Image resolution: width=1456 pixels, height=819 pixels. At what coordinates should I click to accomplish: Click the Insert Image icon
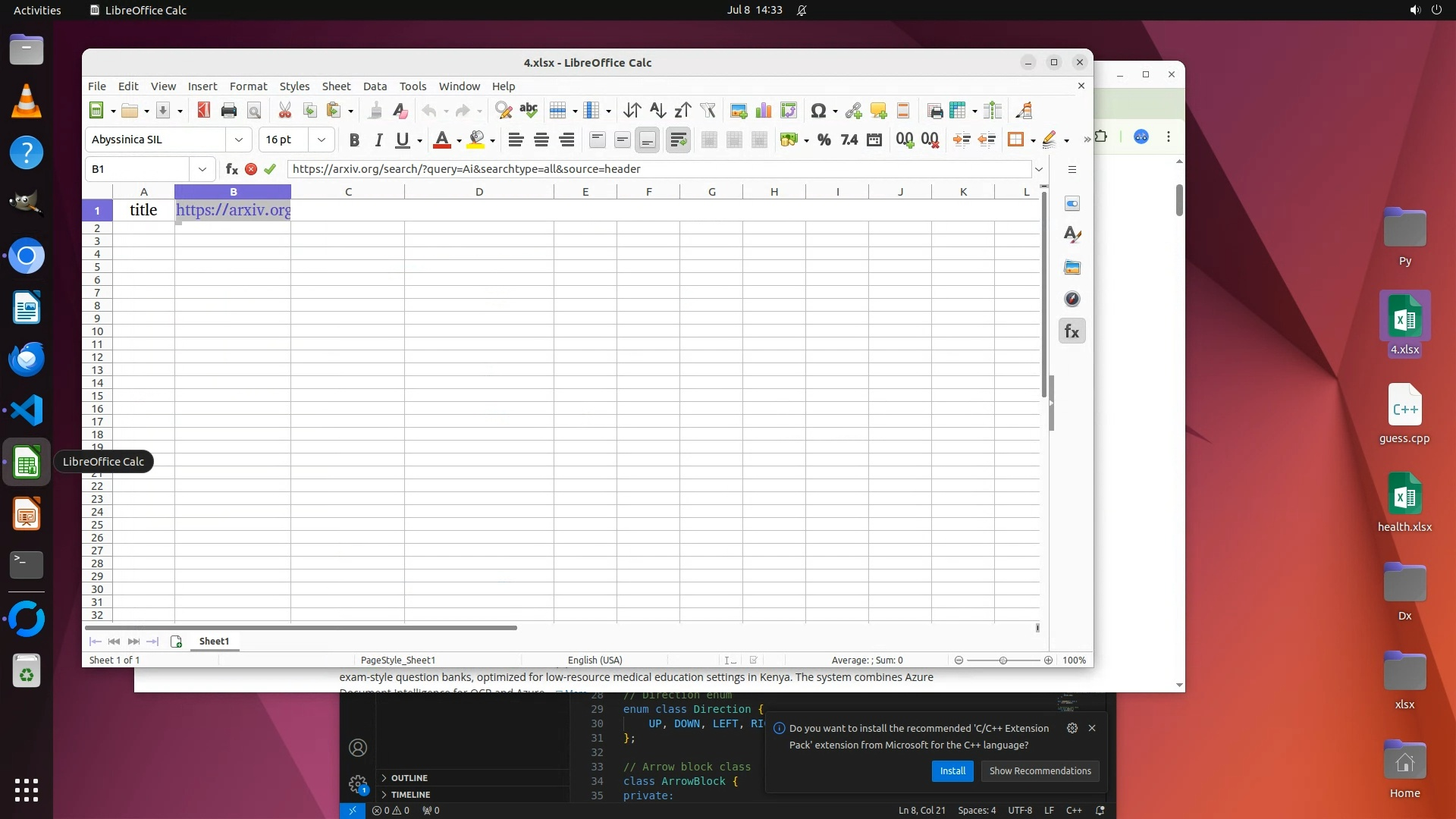coord(738,111)
